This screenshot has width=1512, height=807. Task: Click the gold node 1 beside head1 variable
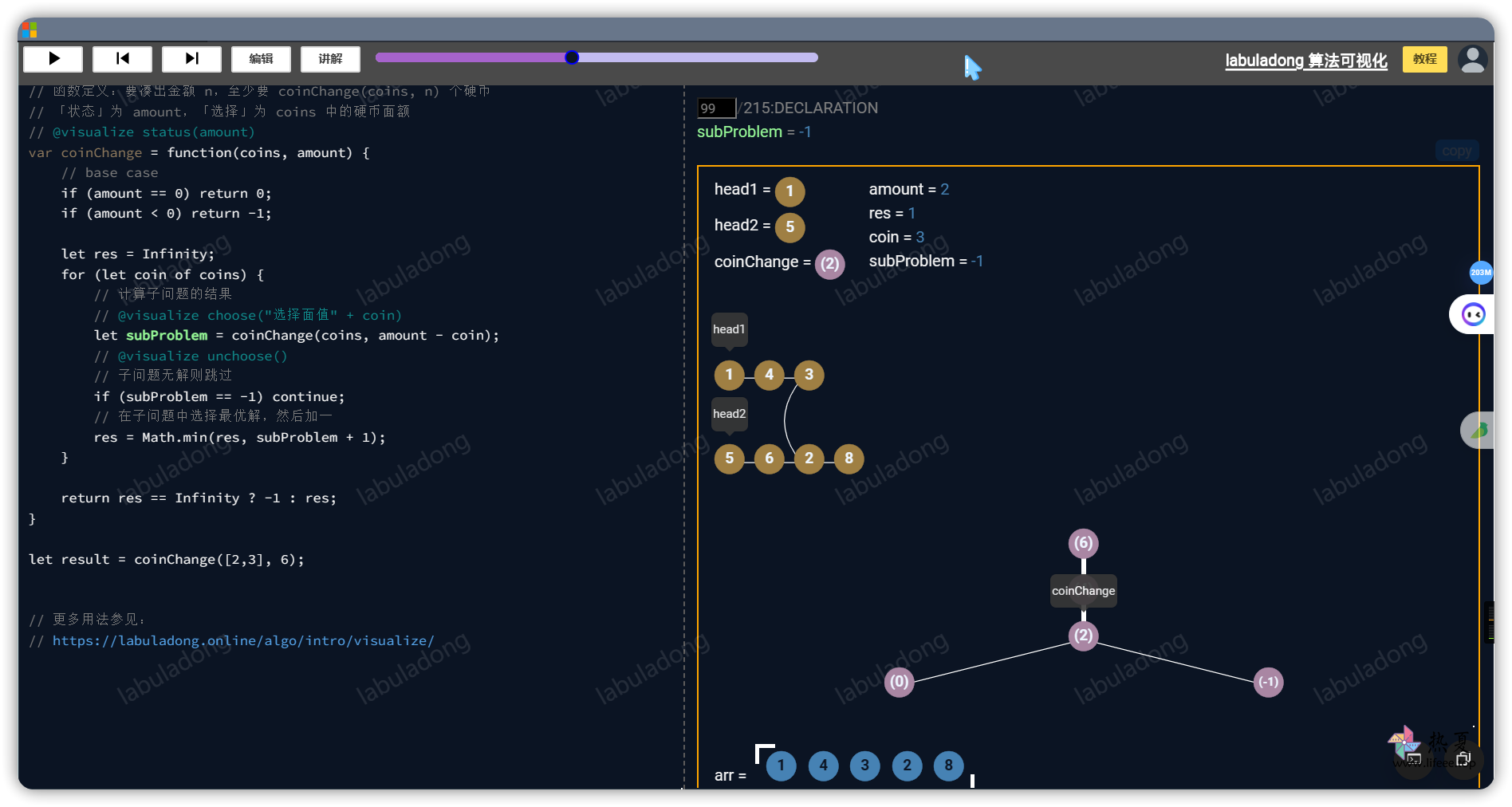click(789, 191)
